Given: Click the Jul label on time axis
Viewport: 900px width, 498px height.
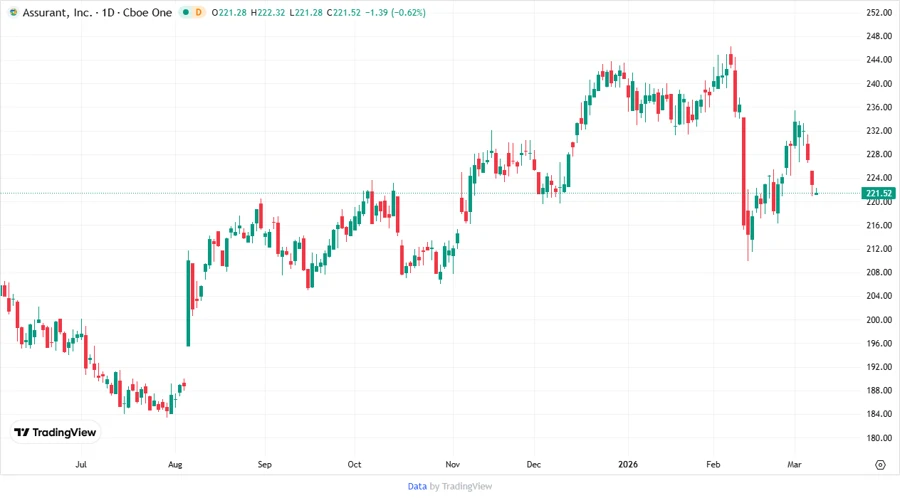Looking at the screenshot, I should coord(81,464).
